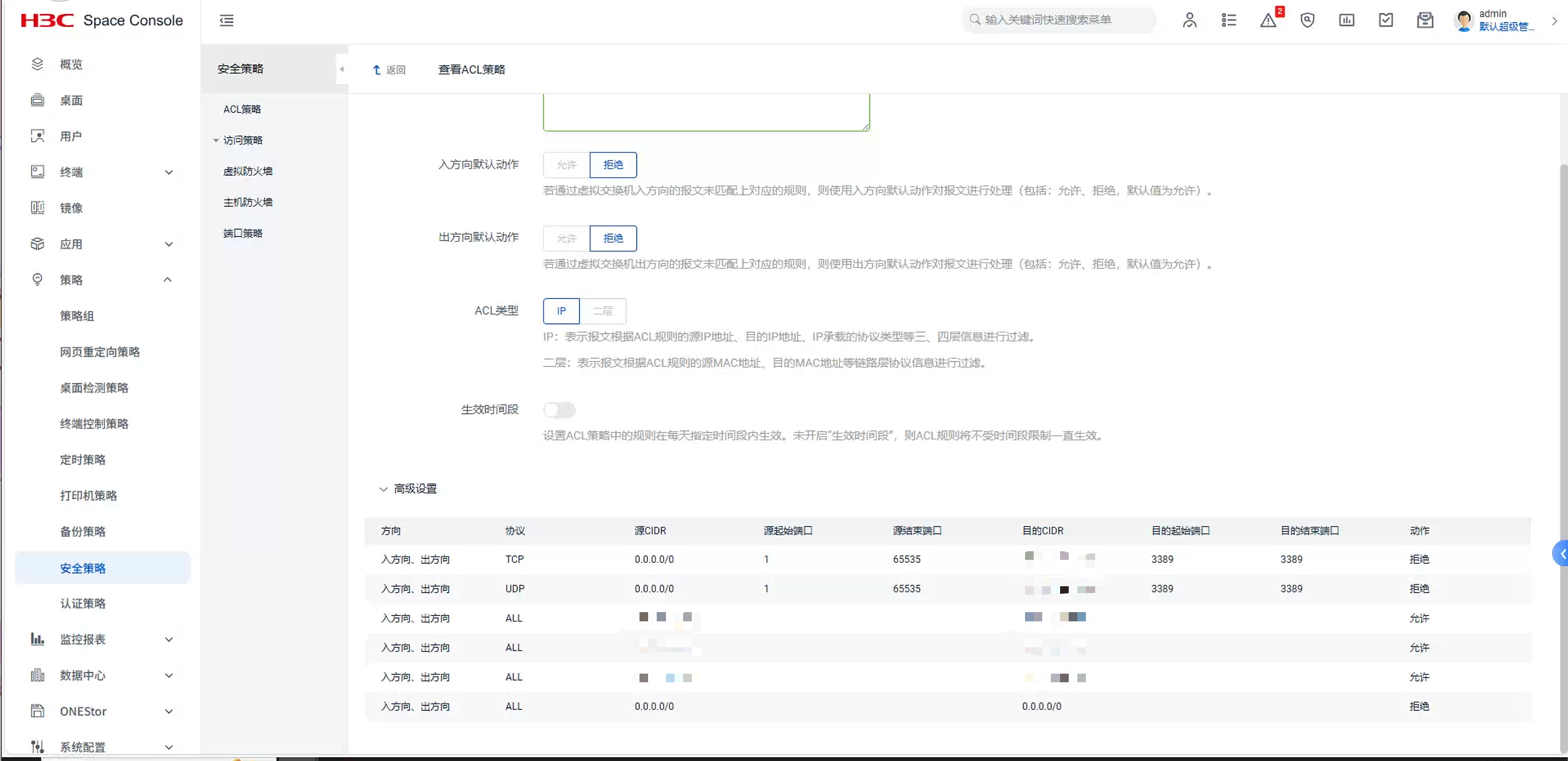The width and height of the screenshot is (1568, 761).
Task: Open 虚拟防火墙 submenu item
Action: [x=248, y=171]
